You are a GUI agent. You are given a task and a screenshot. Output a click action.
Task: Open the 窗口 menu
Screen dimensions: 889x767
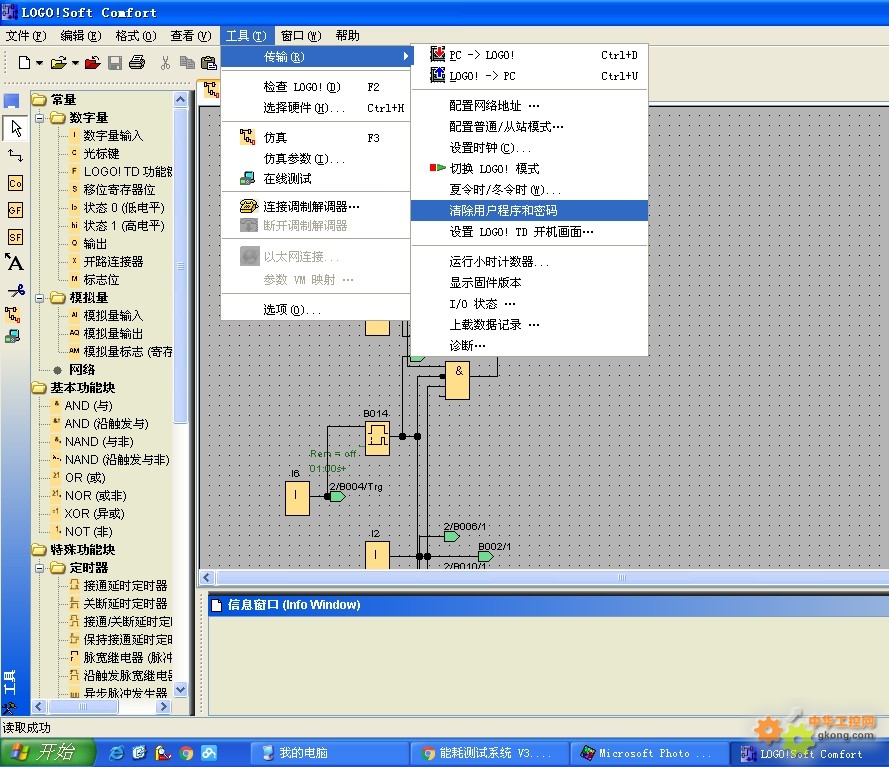[x=301, y=36]
